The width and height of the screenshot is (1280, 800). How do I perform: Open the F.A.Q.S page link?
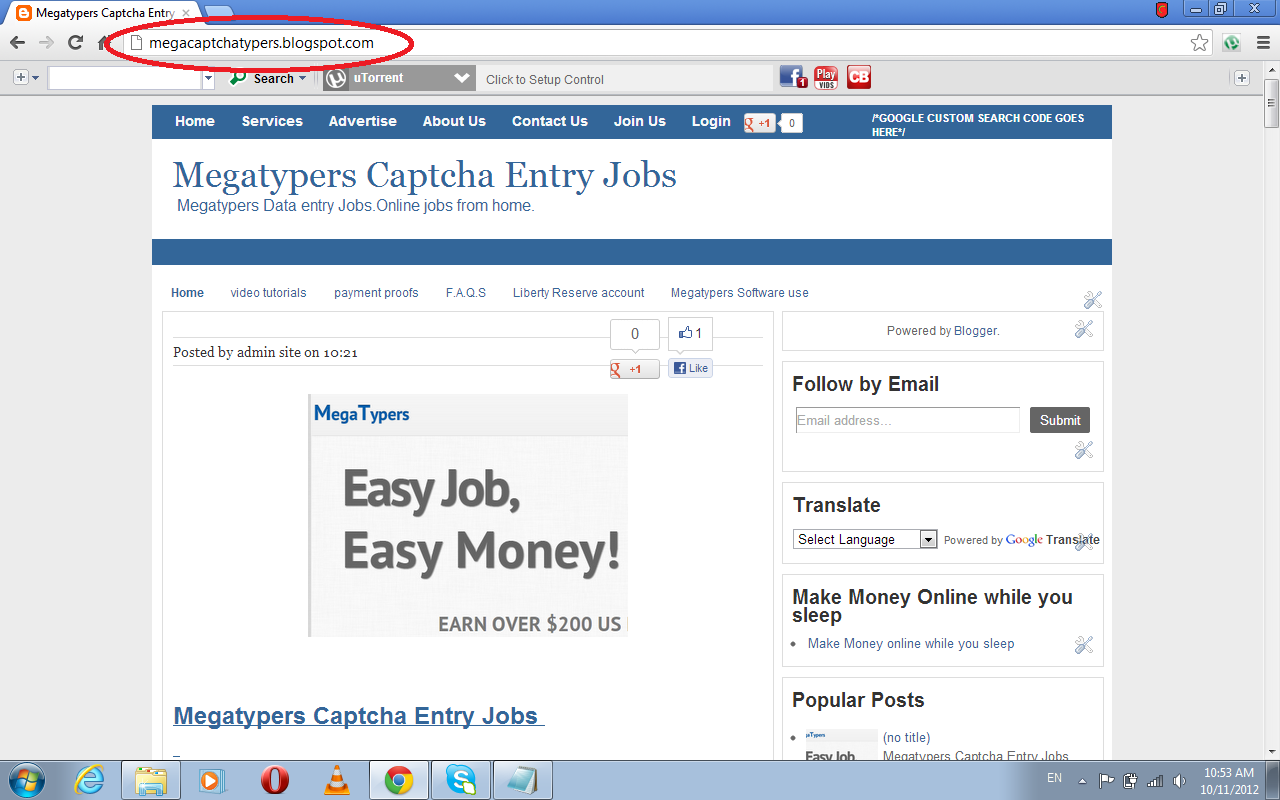[466, 293]
